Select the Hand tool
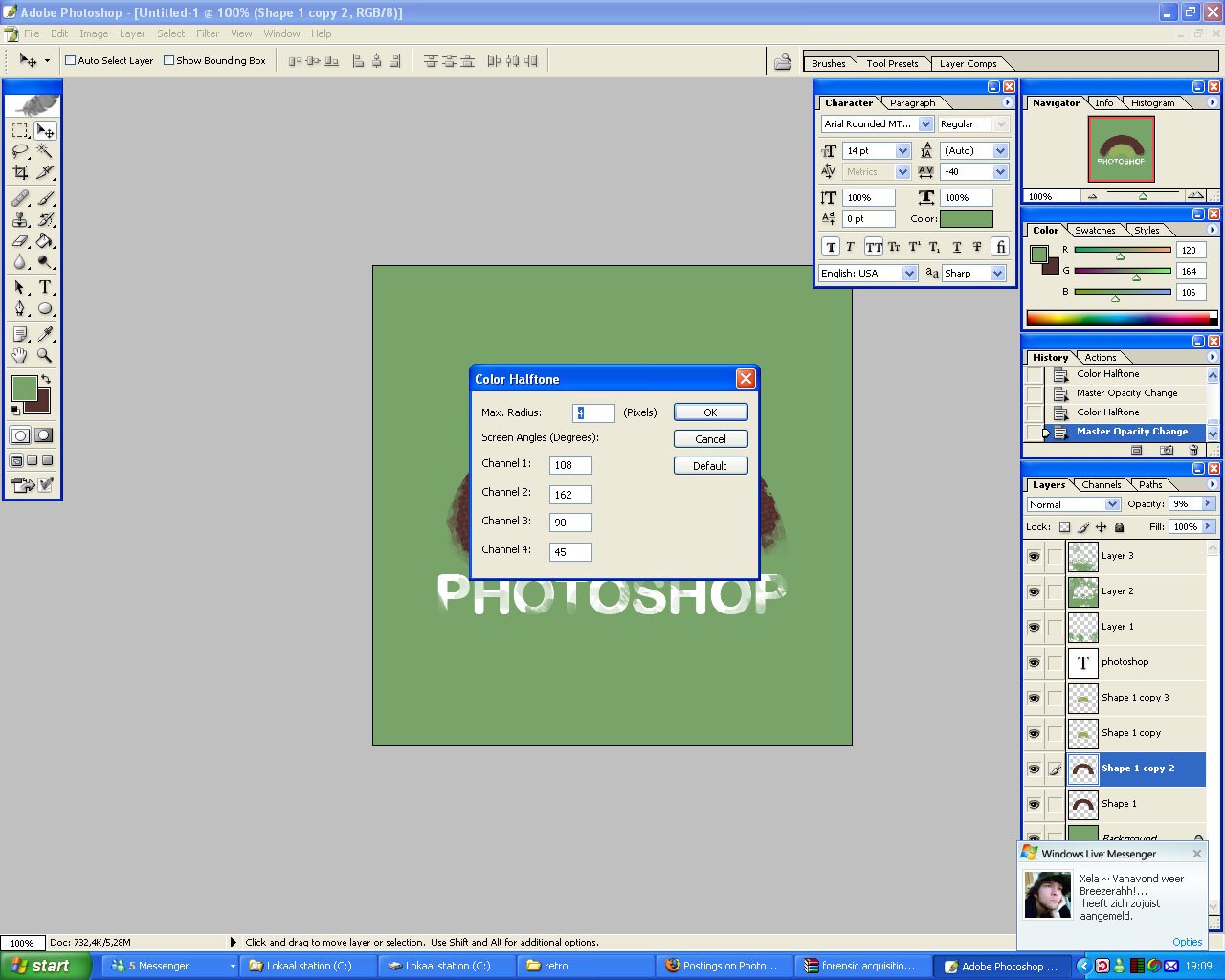 coord(20,355)
